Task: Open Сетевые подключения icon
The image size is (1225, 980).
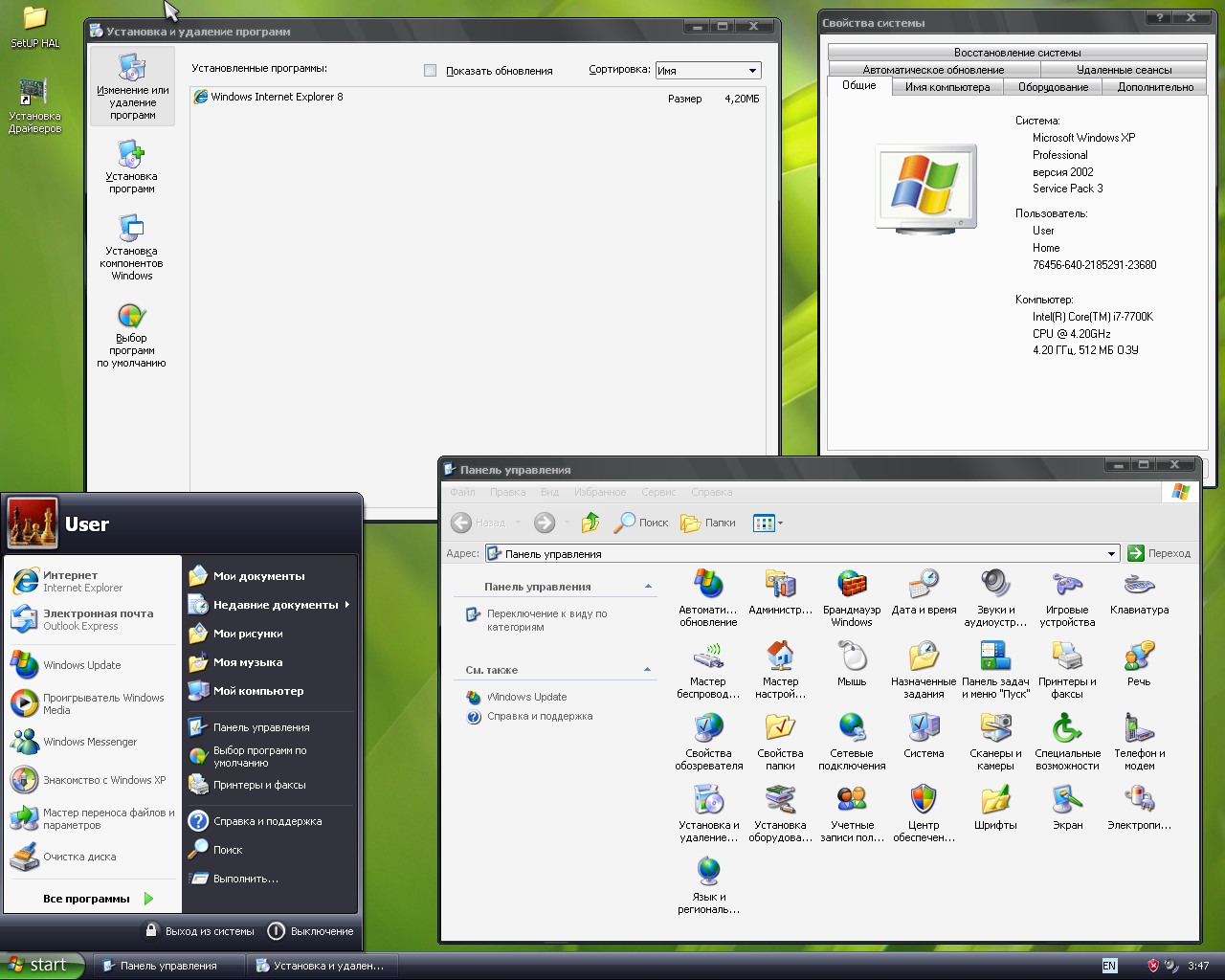Action: tap(852, 742)
